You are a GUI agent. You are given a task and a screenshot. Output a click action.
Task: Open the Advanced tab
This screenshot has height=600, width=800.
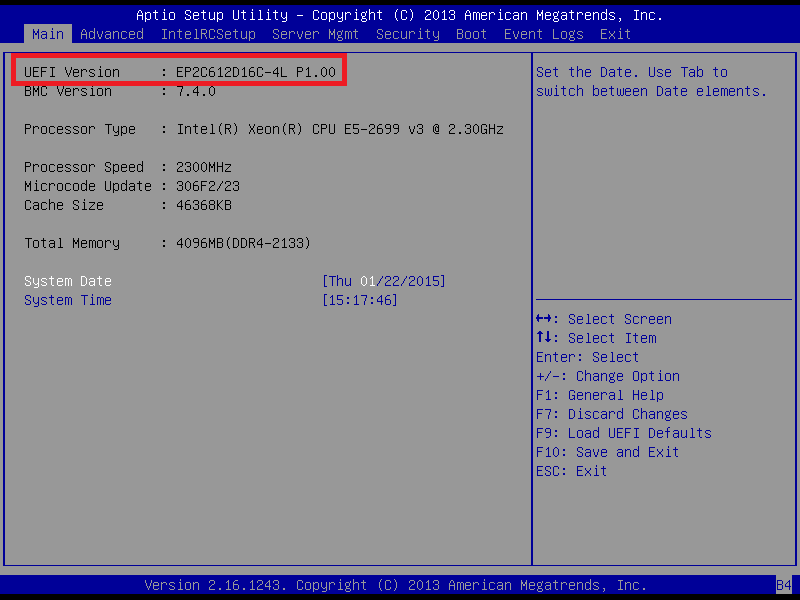(x=112, y=34)
